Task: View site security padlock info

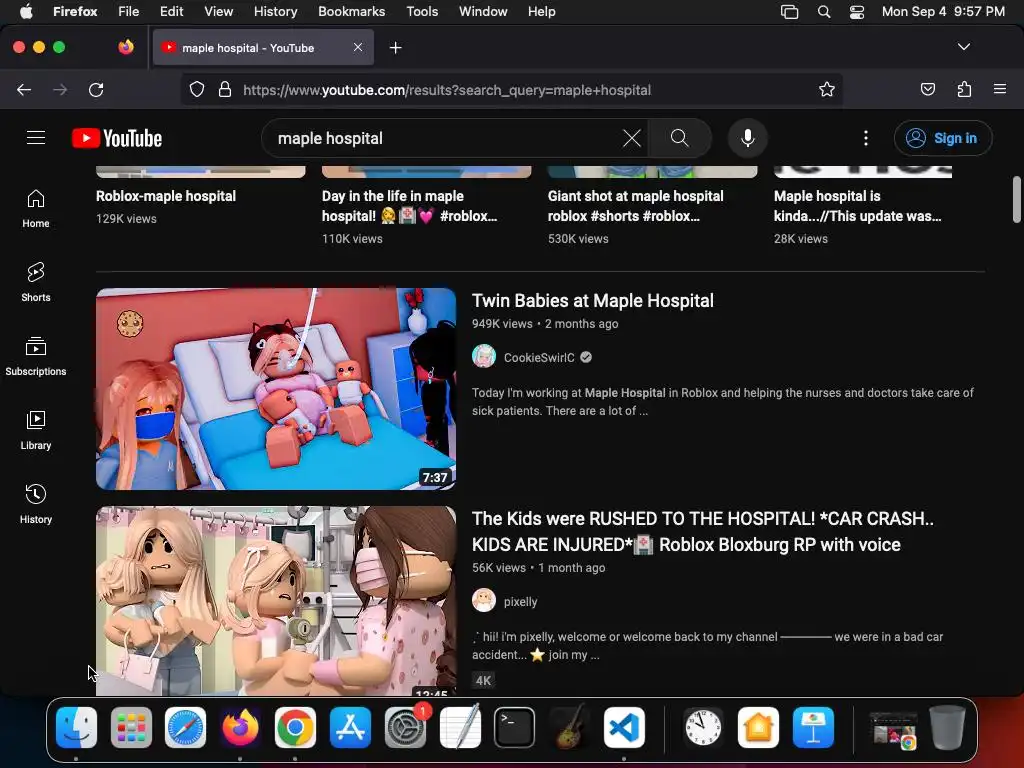Action: 225,89
